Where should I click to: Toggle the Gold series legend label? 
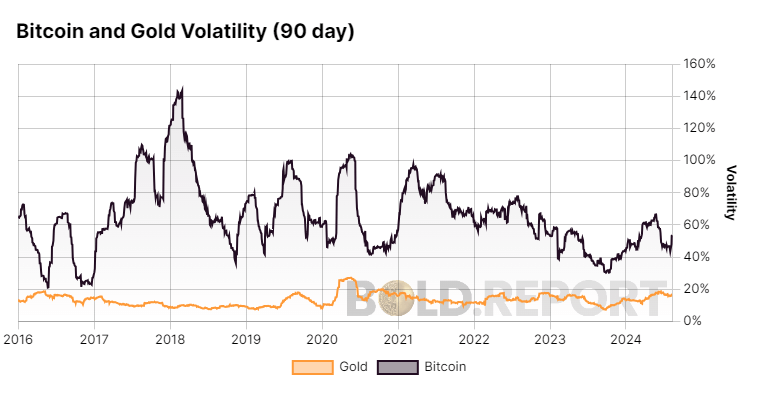353,367
